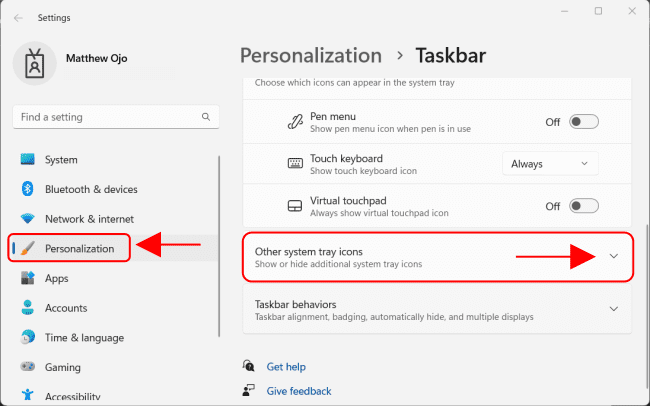The width and height of the screenshot is (650, 406).
Task: Click the System monitor icon
Action: 28,159
